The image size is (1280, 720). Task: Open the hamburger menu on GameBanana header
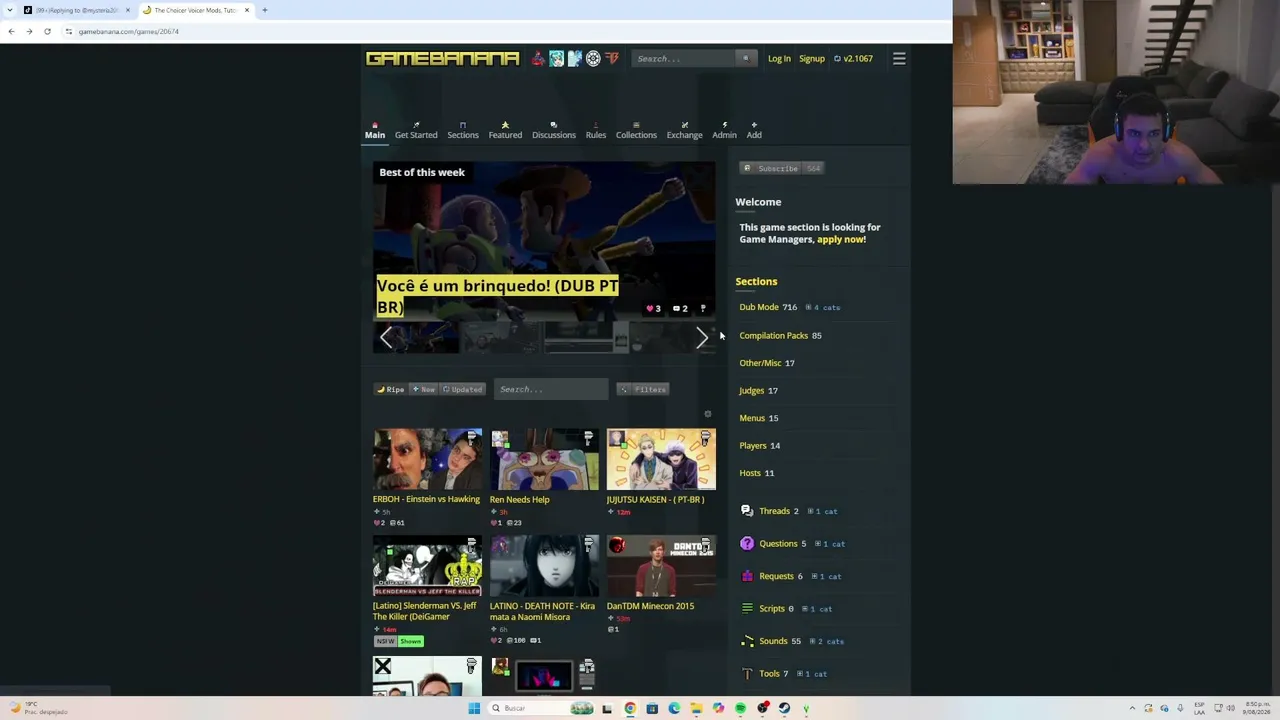point(899,59)
